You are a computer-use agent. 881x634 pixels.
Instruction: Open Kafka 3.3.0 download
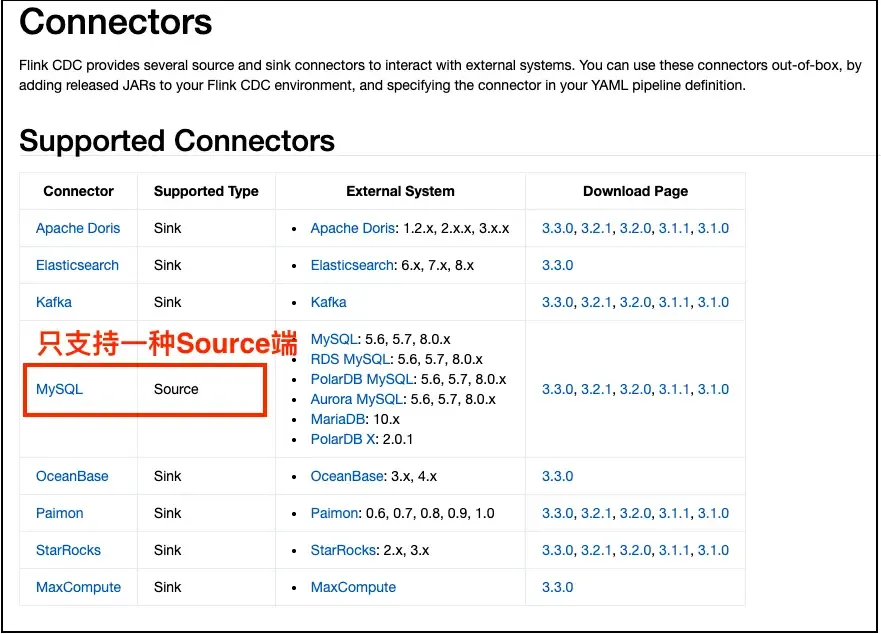[x=557, y=302]
